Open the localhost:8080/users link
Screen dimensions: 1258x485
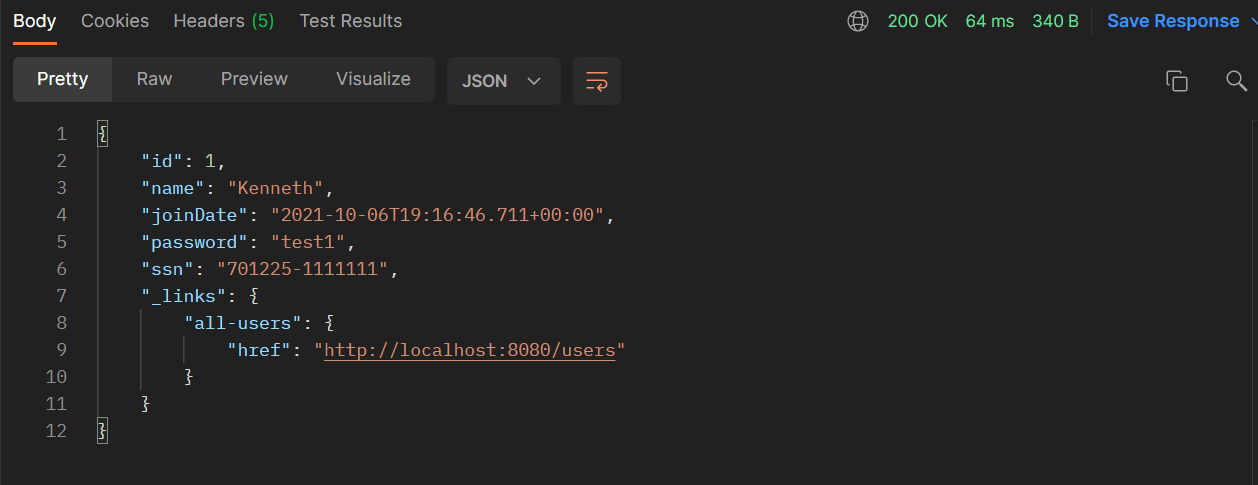point(470,350)
